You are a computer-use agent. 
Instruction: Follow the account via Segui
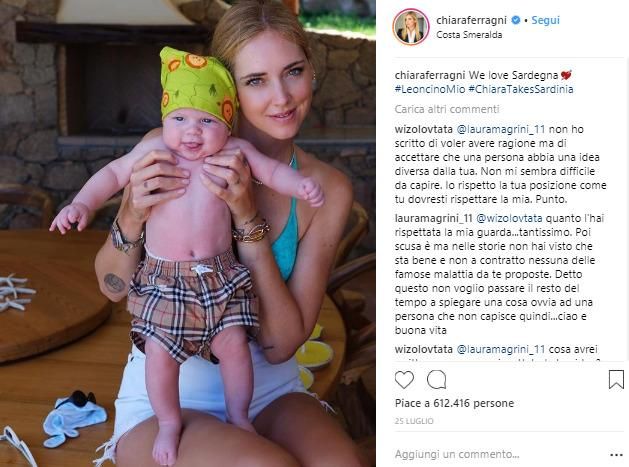[x=545, y=20]
